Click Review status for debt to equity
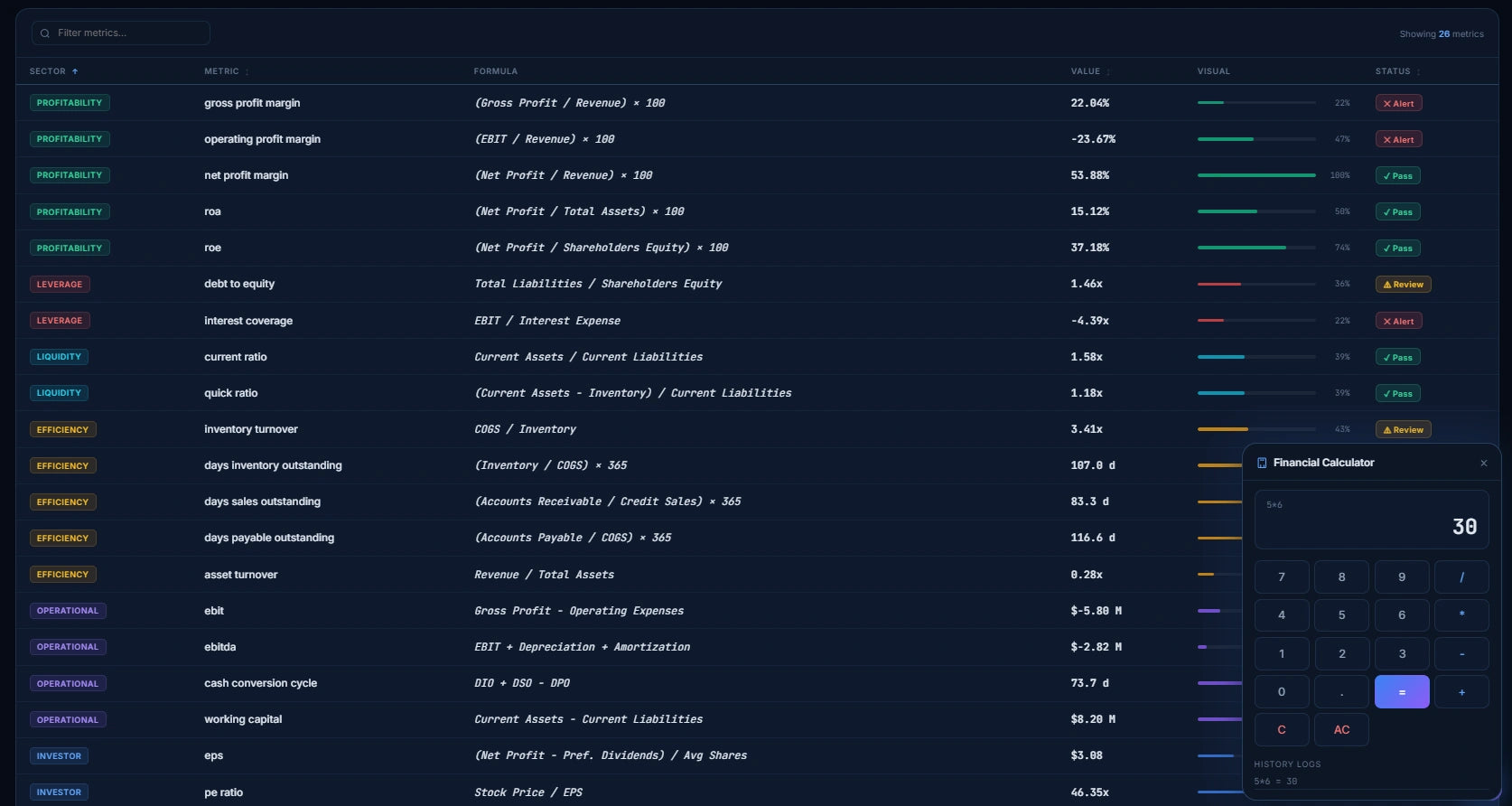 (x=1403, y=285)
